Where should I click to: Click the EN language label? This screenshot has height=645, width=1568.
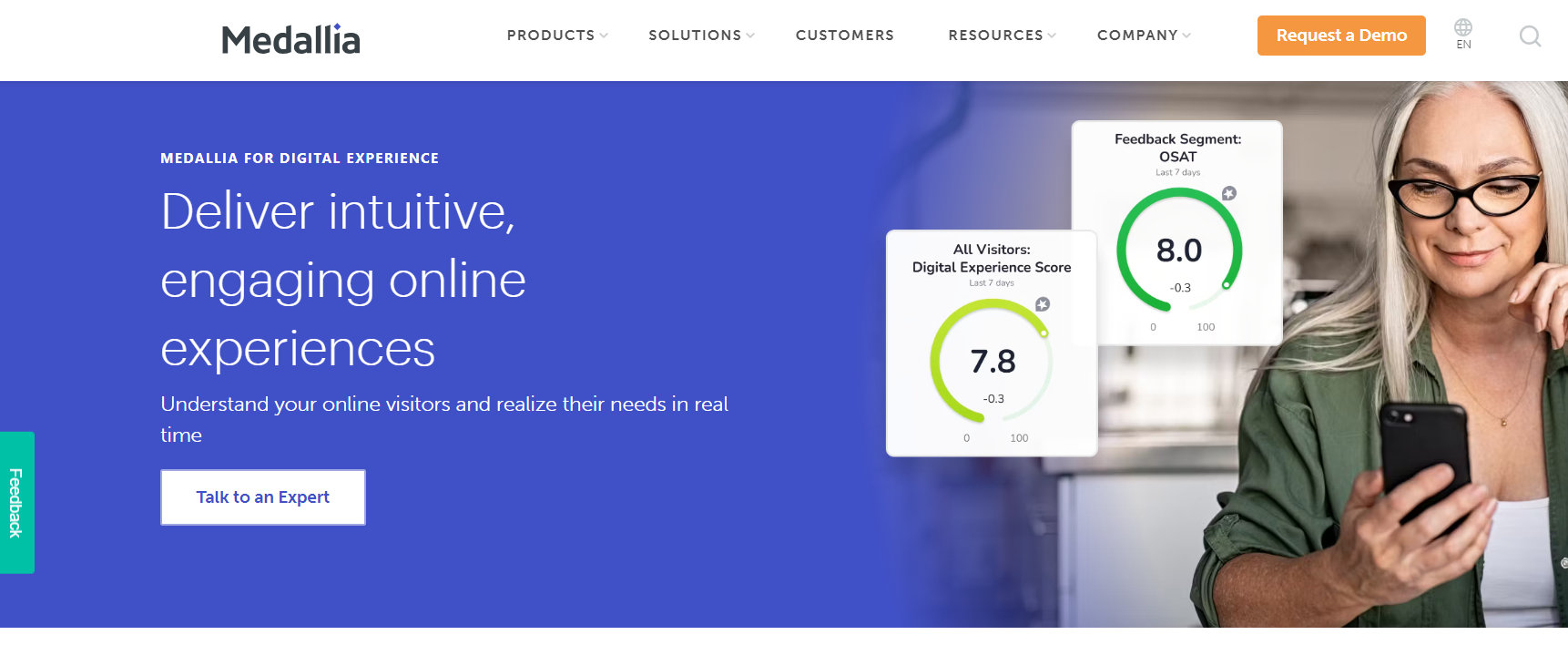click(1463, 45)
